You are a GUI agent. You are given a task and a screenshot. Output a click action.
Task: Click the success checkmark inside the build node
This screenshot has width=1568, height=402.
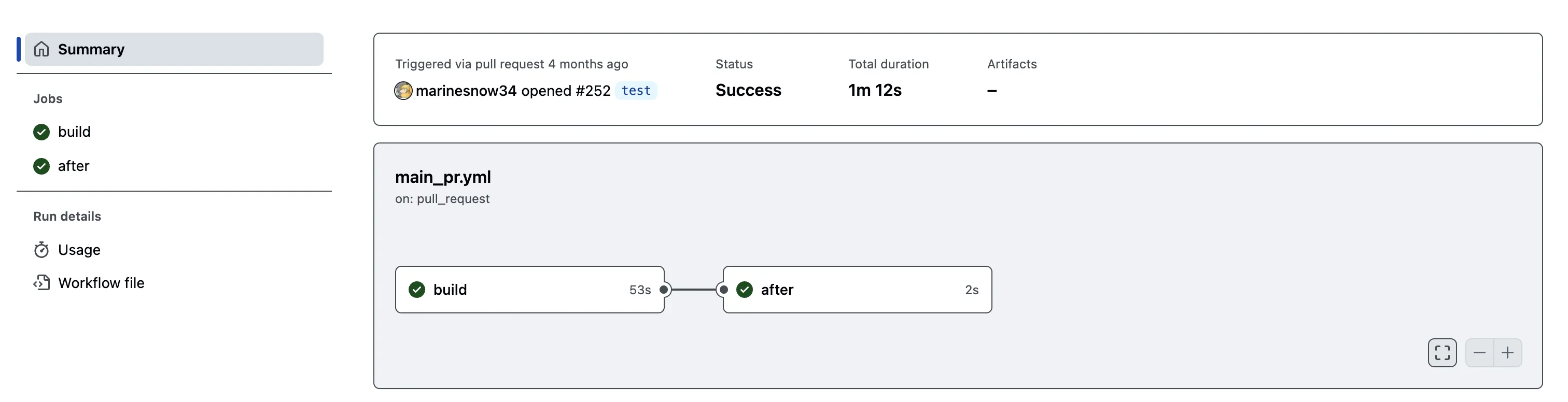pos(416,290)
